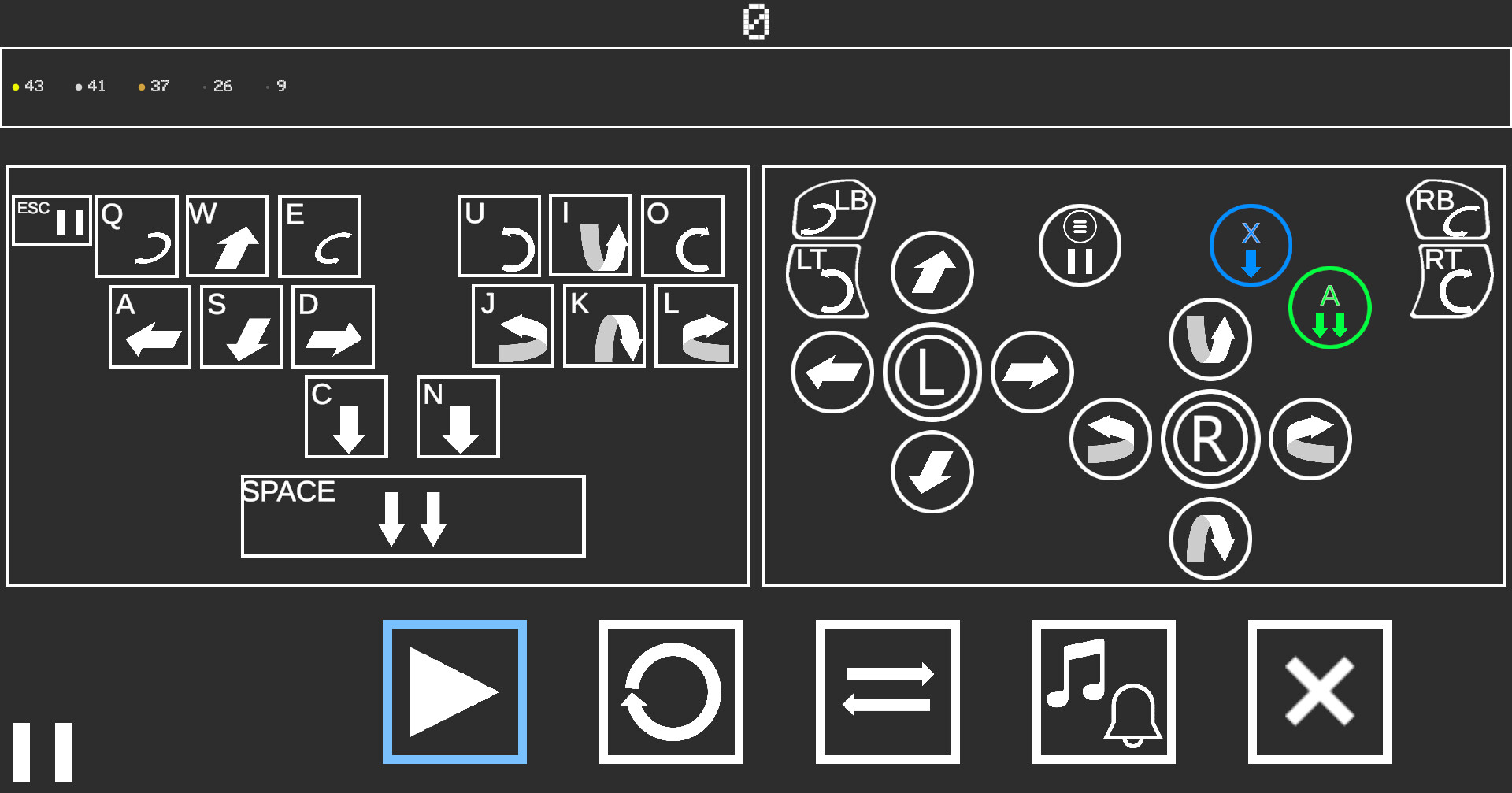The height and width of the screenshot is (793, 1512).
Task: Click the blue X gamepad button
Action: pos(1251,246)
